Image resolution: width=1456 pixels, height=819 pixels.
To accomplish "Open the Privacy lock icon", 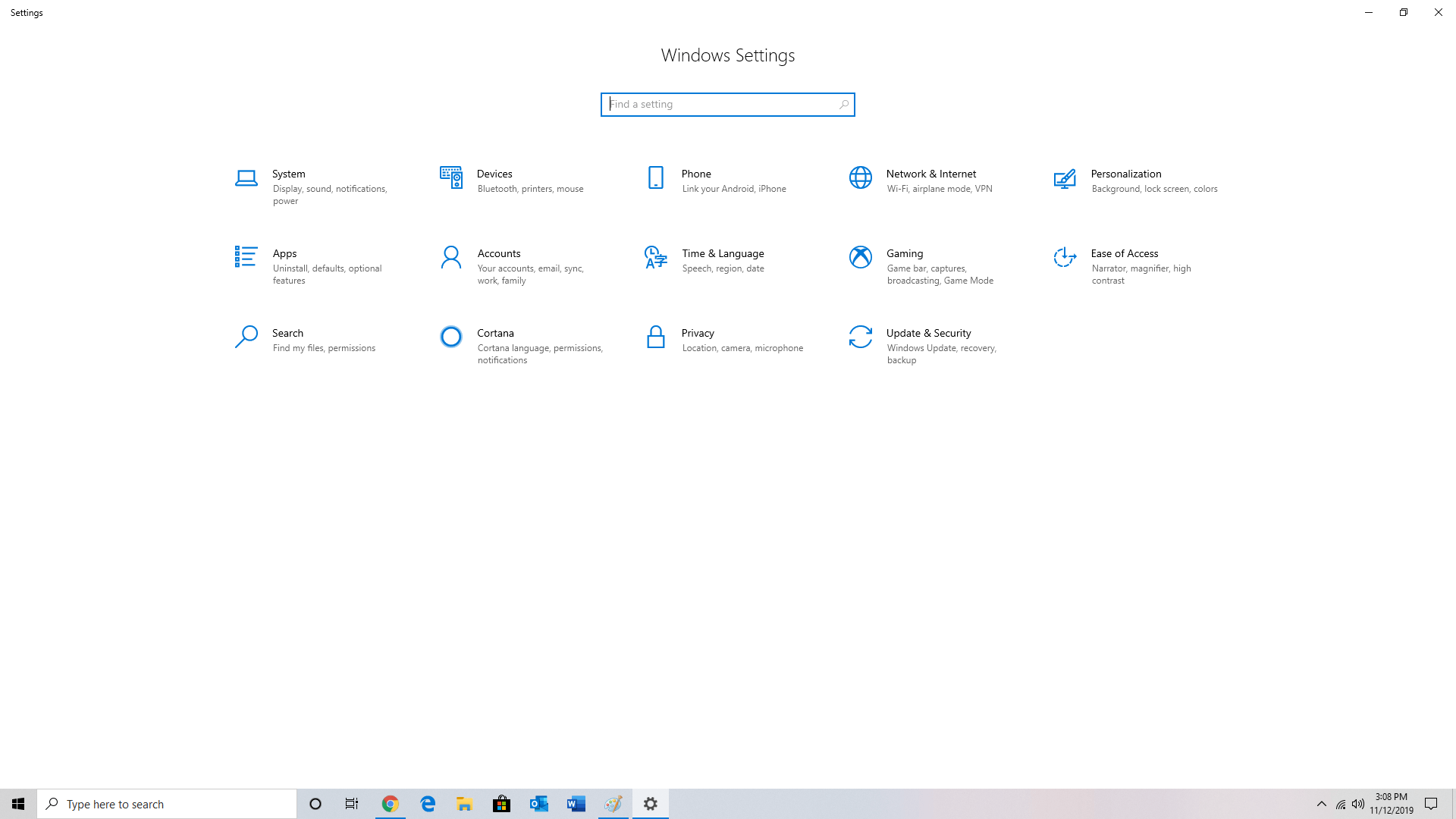I will (655, 337).
